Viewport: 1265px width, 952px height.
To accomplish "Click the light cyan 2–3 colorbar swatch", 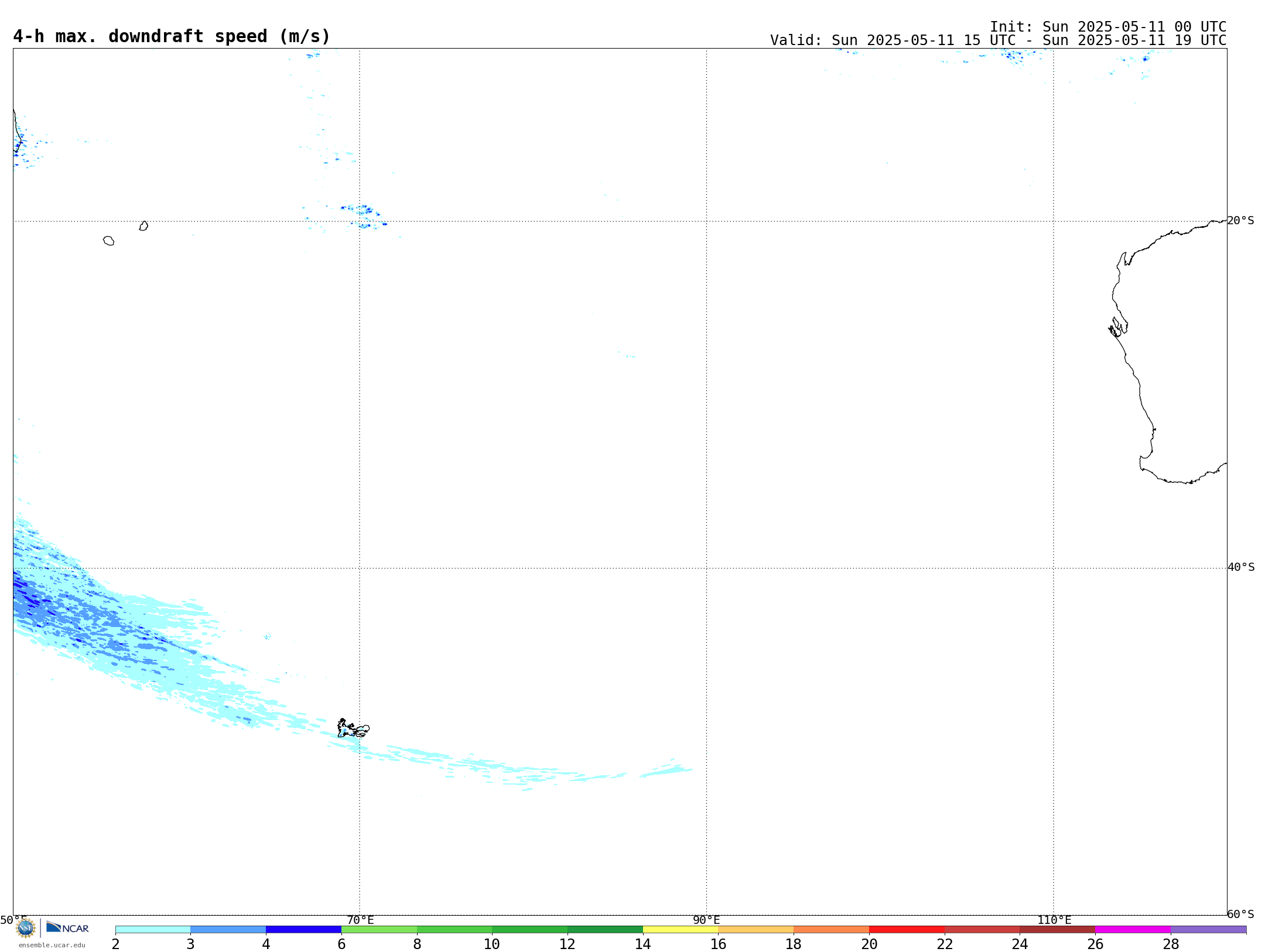I will click(153, 930).
